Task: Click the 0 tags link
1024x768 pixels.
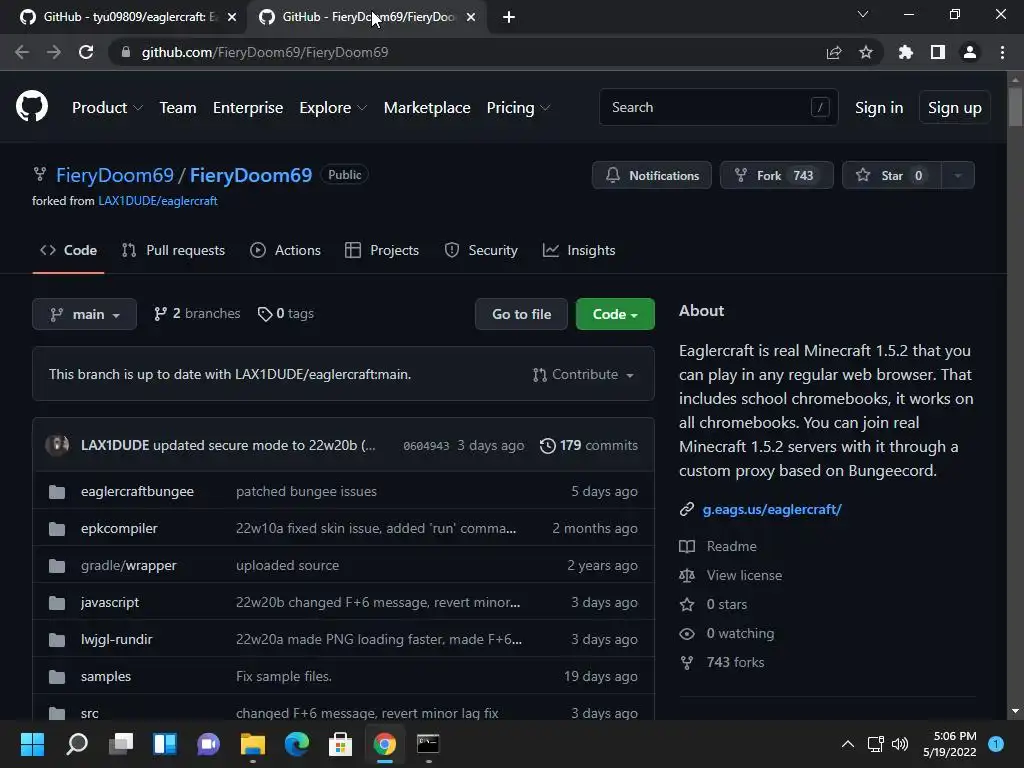Action: [x=286, y=314]
